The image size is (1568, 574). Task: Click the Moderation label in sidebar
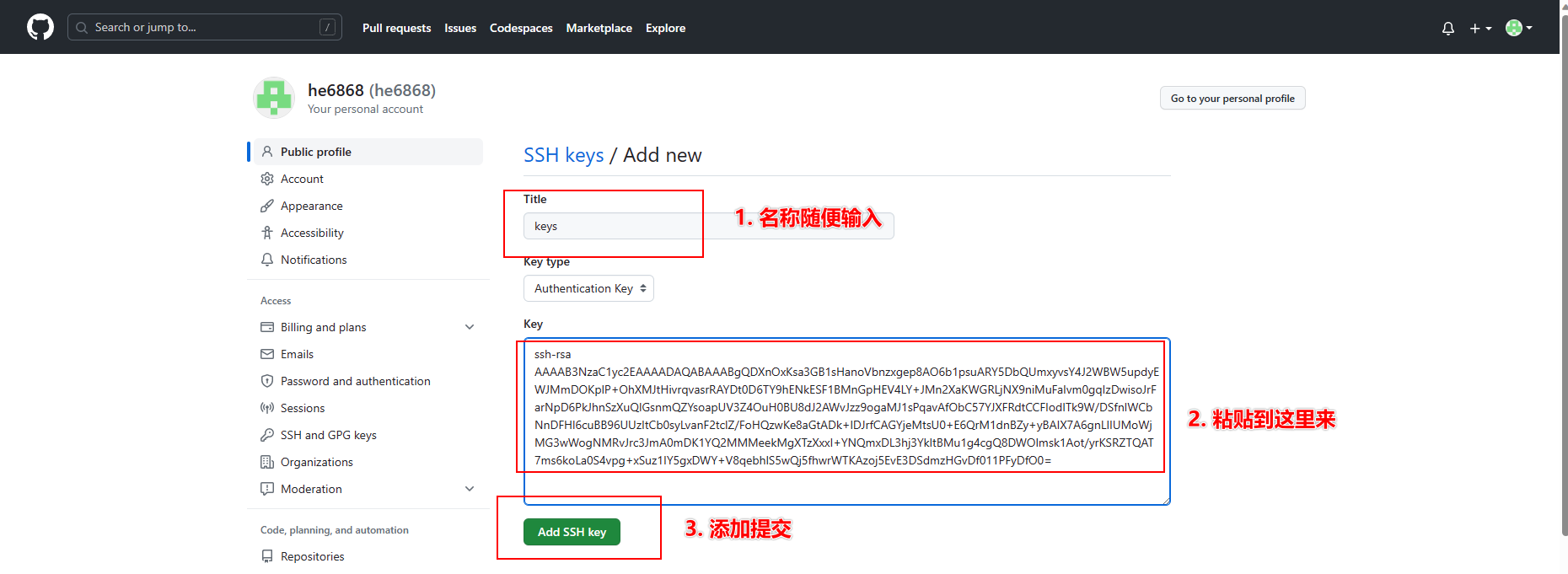[x=311, y=489]
